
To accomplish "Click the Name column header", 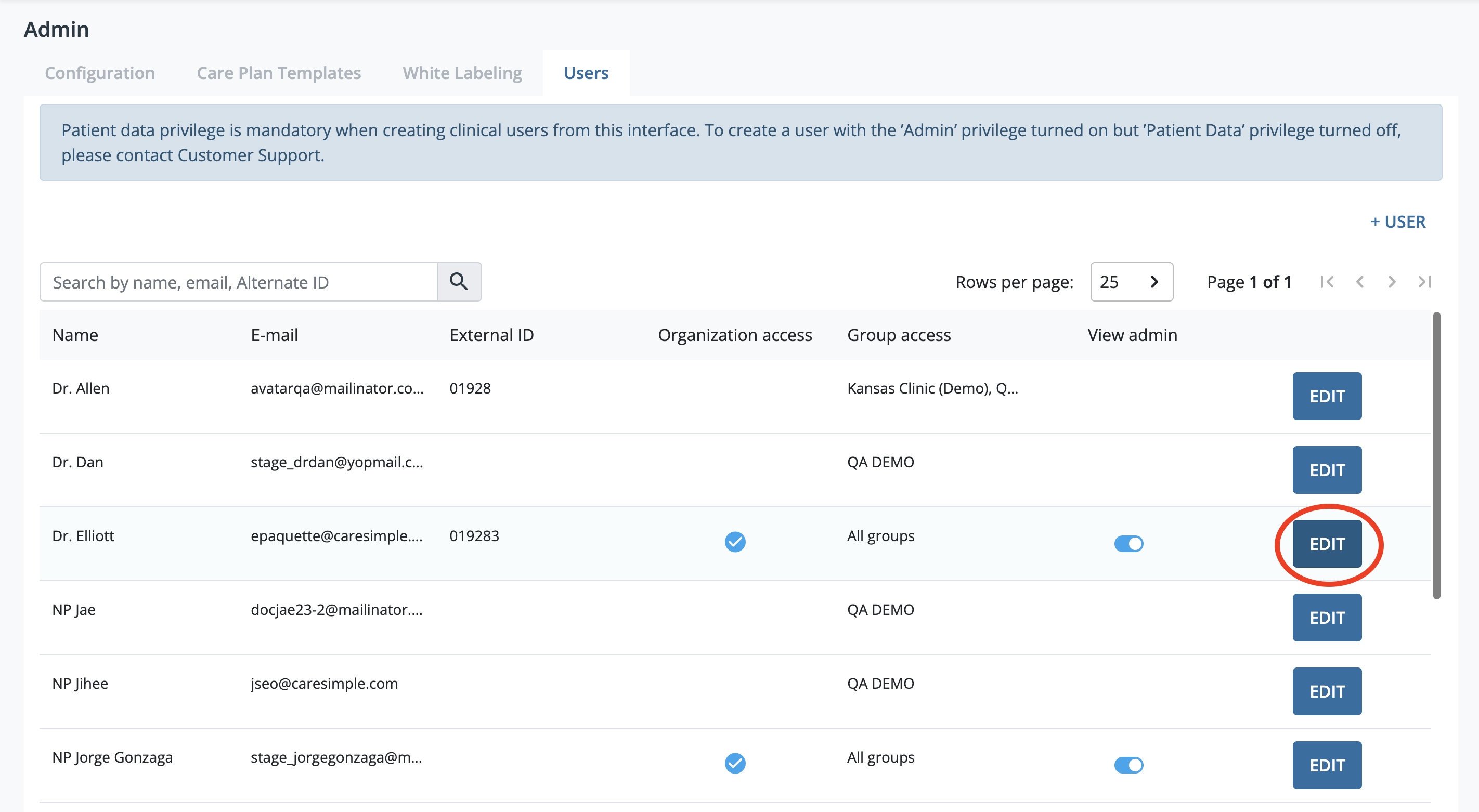I will [x=75, y=335].
